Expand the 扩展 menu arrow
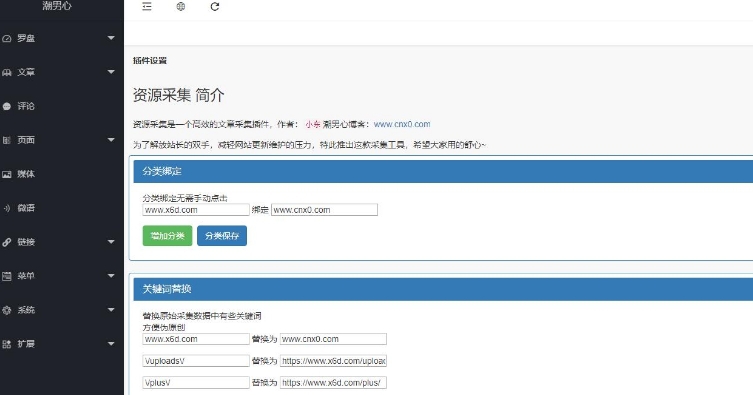This screenshot has width=753, height=395. click(x=111, y=344)
